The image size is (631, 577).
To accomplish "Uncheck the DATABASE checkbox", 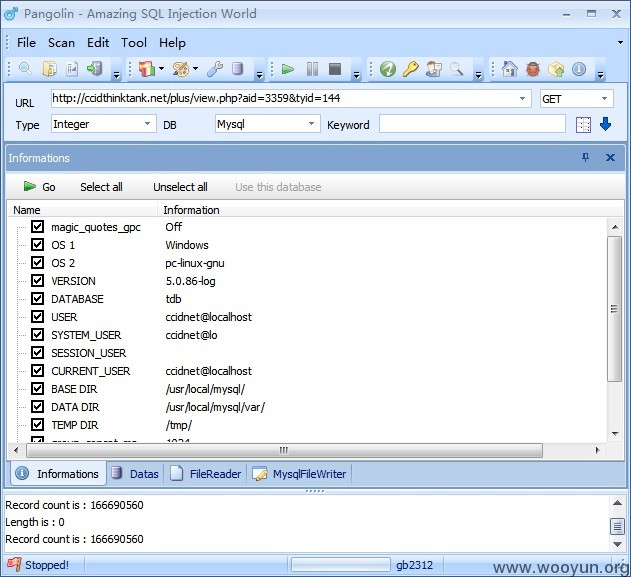I will click(x=37, y=299).
